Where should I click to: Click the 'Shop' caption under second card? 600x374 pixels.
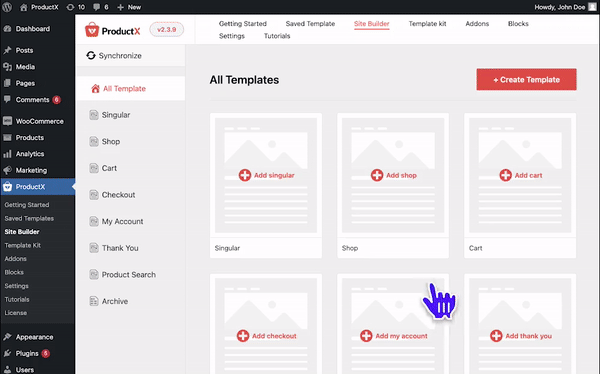(x=350, y=248)
